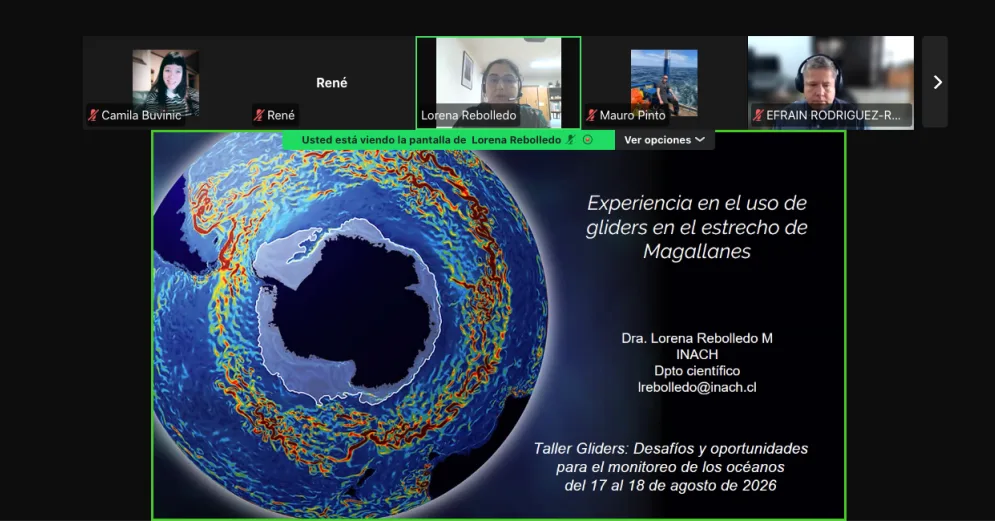The image size is (995, 521).
Task: Click muted microphone icon beside EFRAIN RODRIGUEZ
Action: 758,115
